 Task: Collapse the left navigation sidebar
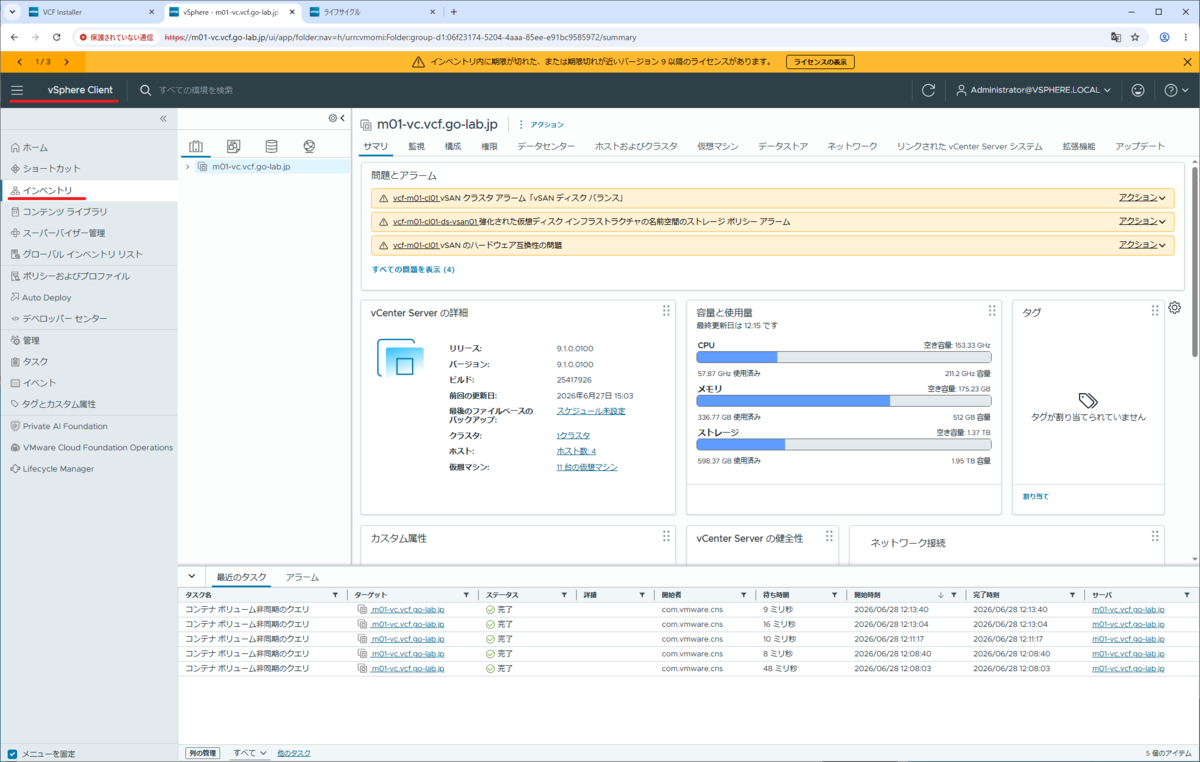click(x=163, y=118)
